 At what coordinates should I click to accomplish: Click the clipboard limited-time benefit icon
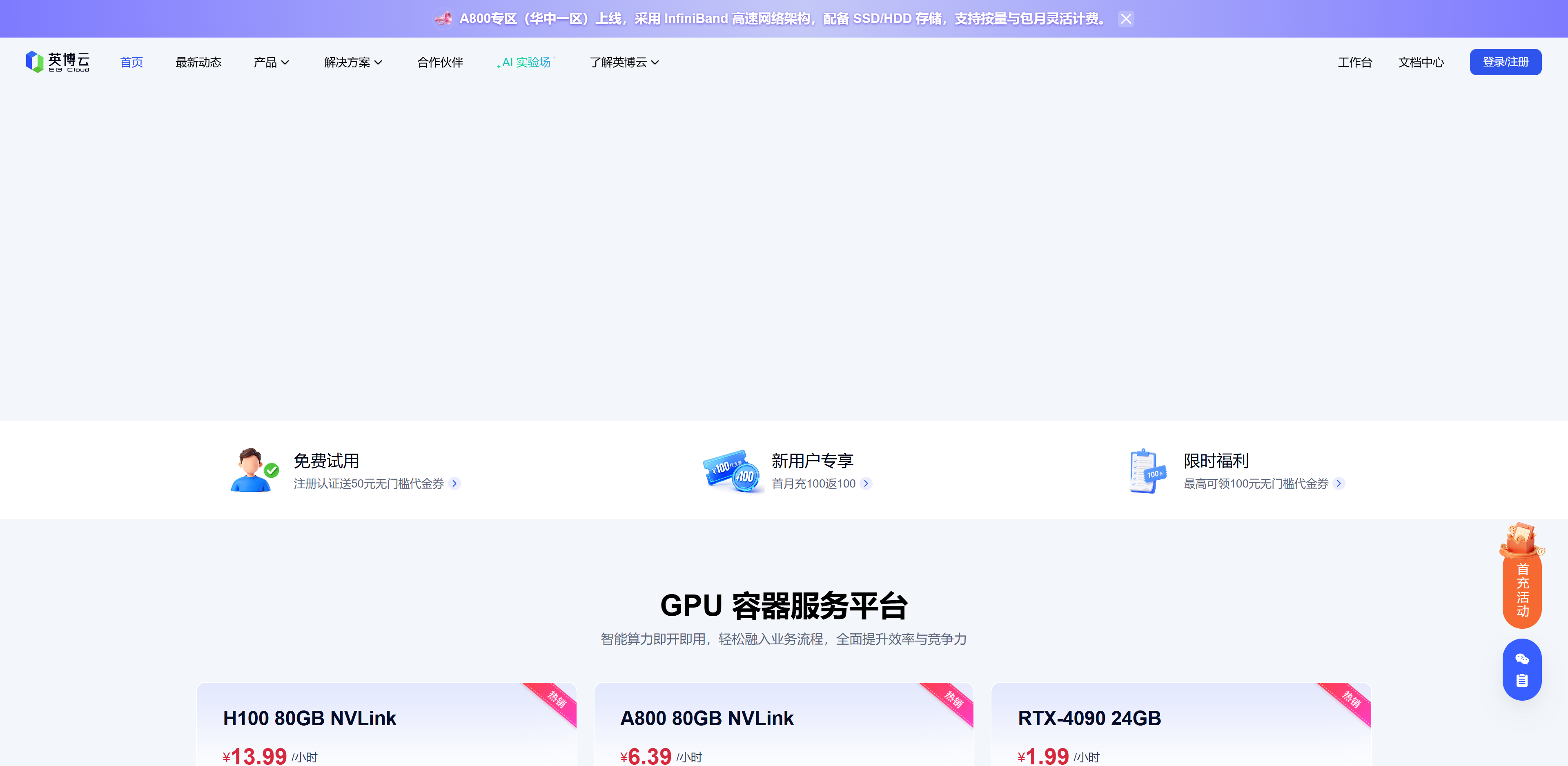pos(1147,471)
